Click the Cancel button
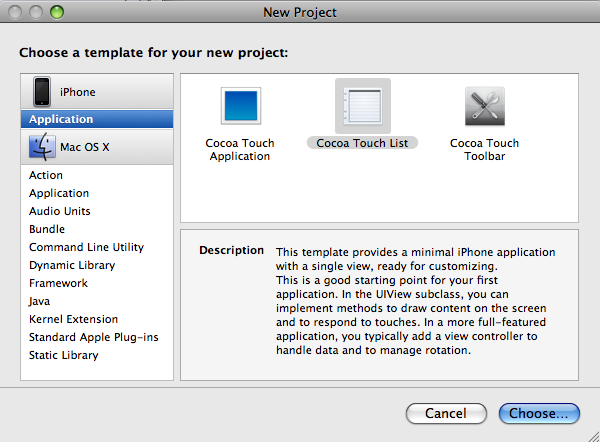The image size is (600, 442). [446, 413]
